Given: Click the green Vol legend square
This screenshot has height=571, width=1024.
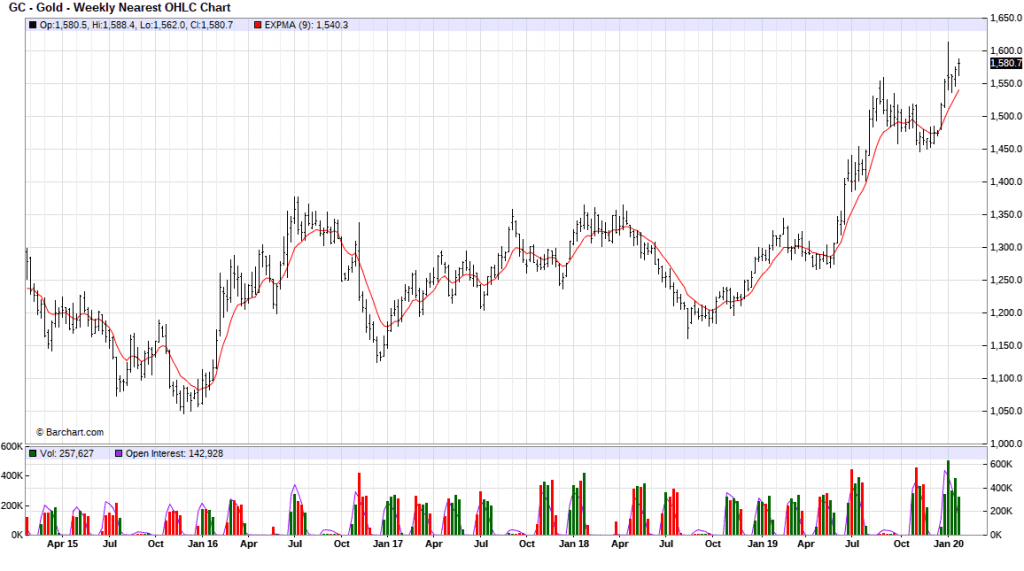Looking at the screenshot, I should pos(33,453).
